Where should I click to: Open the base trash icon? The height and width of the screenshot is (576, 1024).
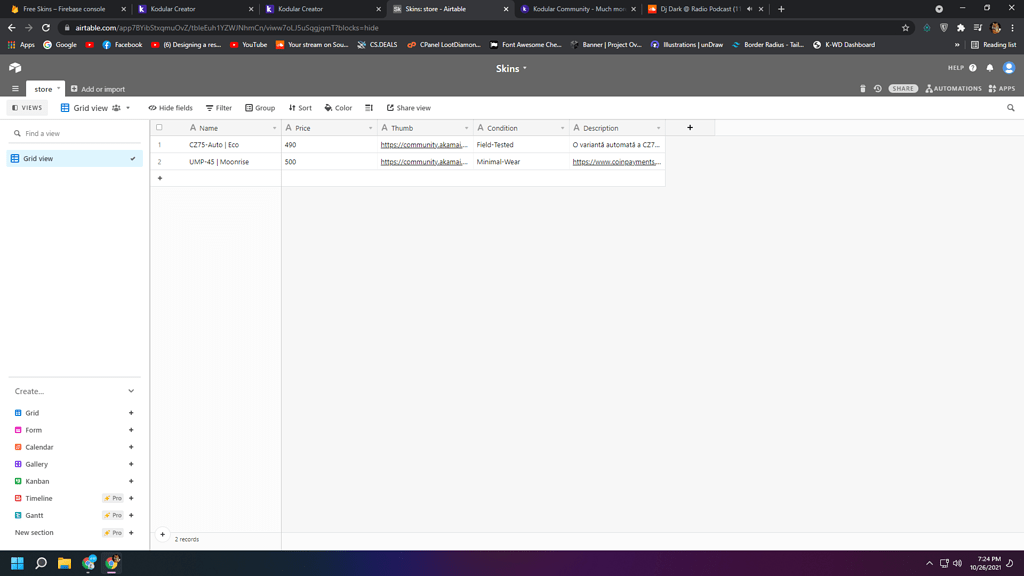point(862,89)
